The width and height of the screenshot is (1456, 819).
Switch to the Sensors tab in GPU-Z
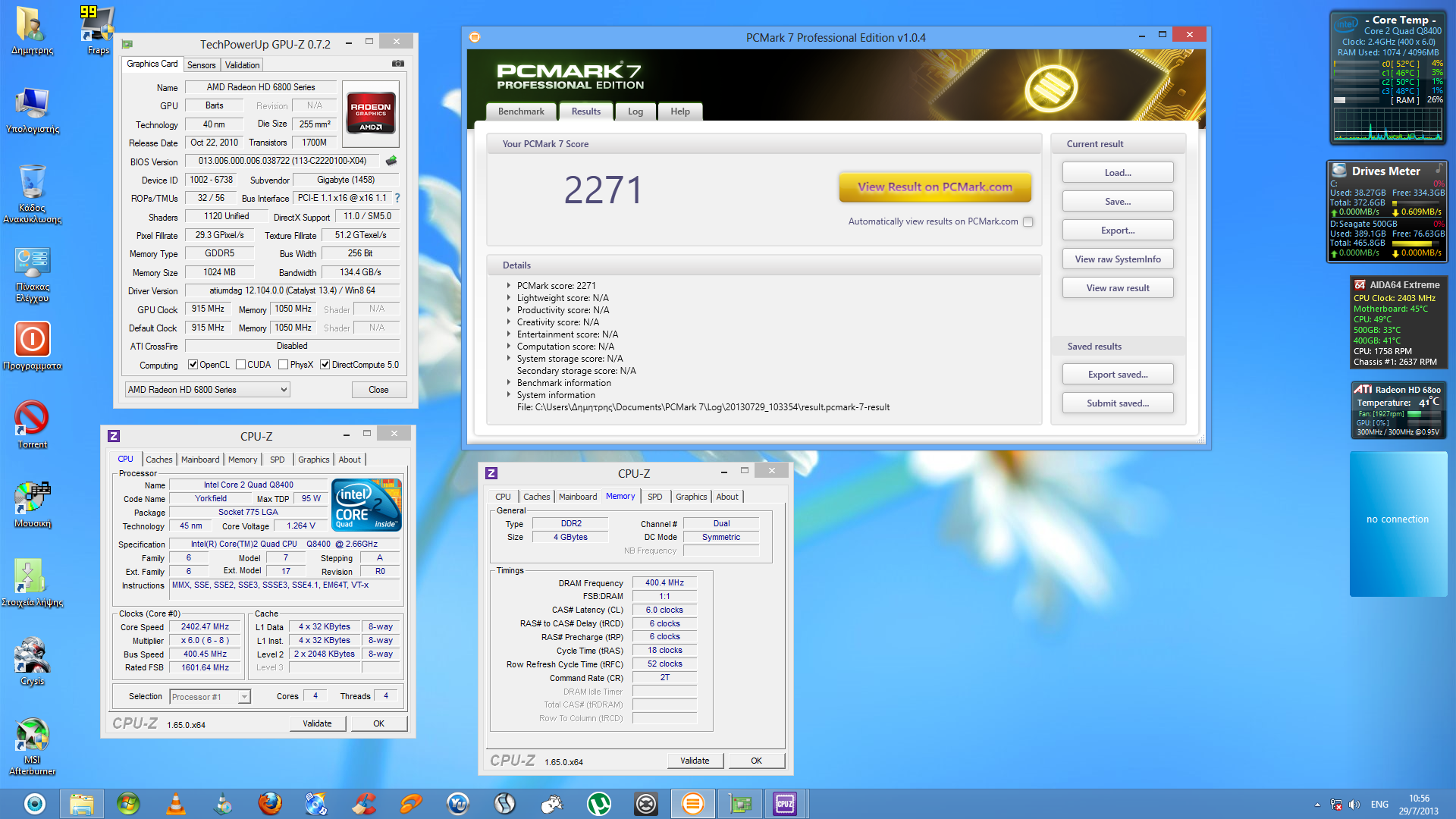click(202, 65)
